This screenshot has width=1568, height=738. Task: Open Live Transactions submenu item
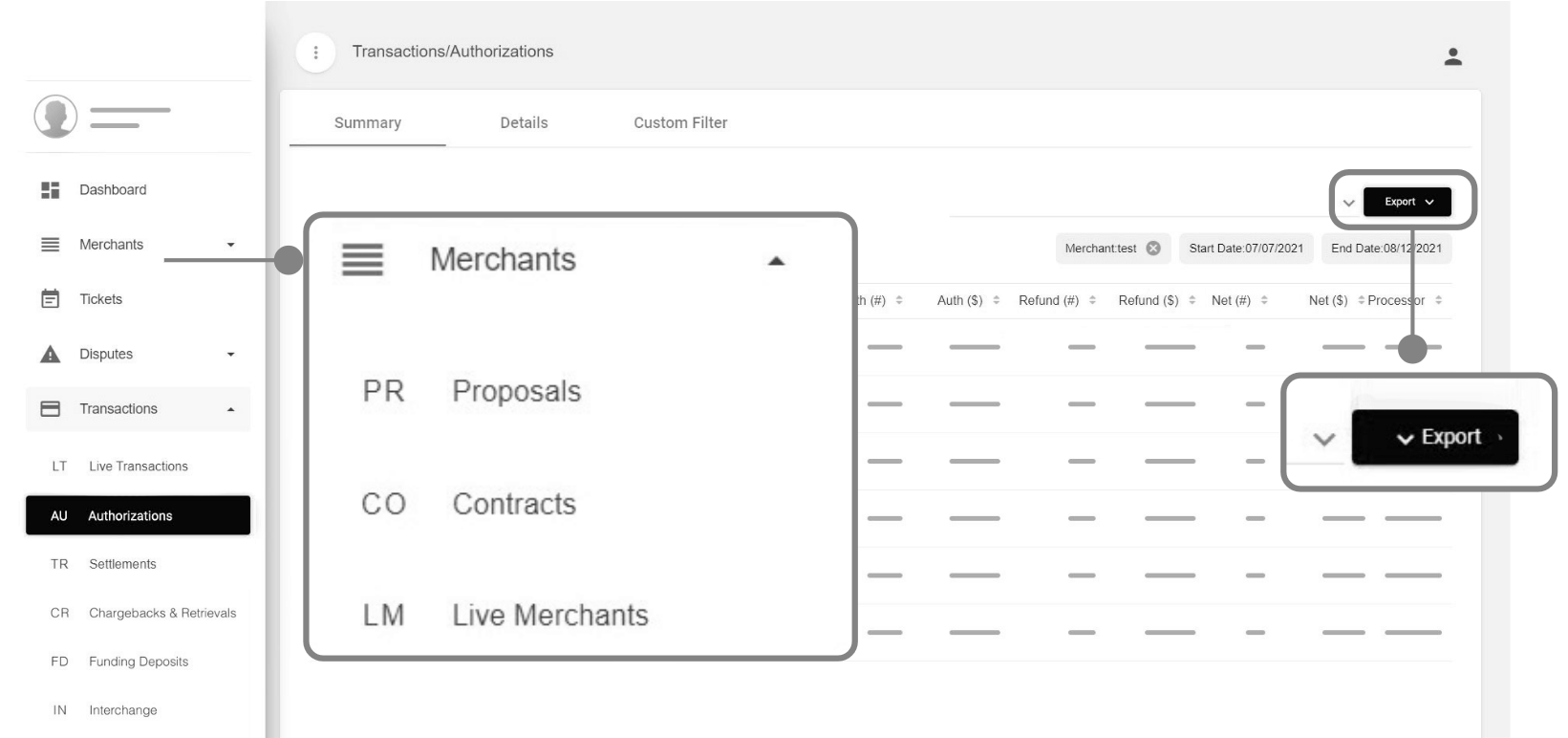[x=139, y=467]
